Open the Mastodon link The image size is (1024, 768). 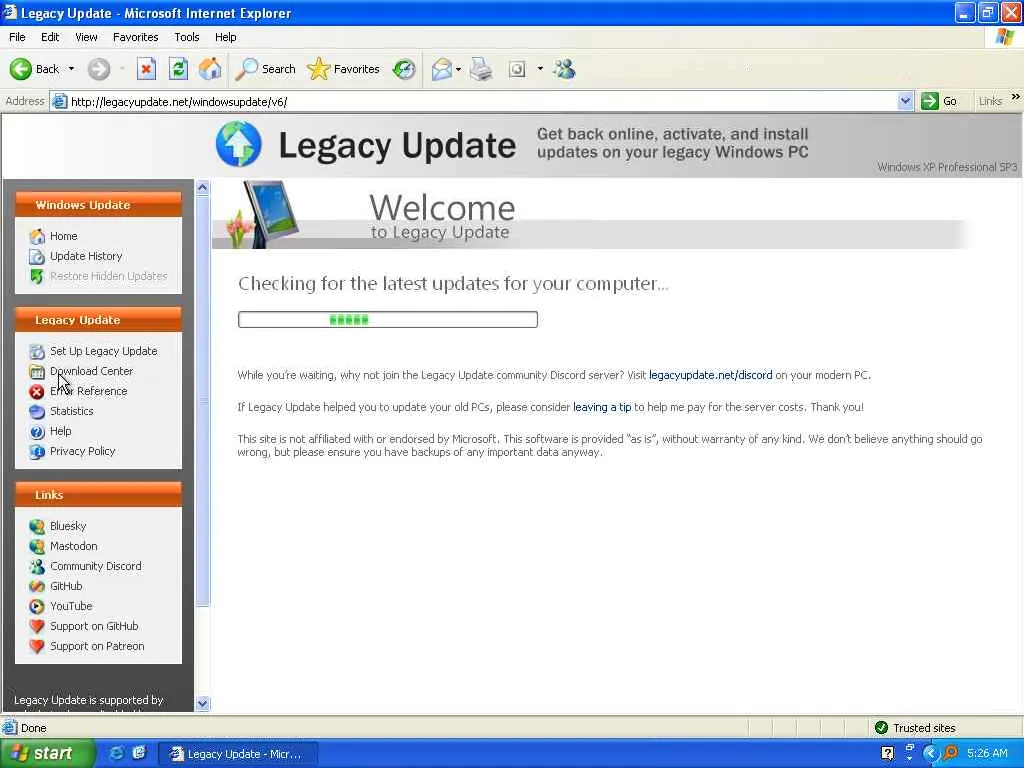74,546
